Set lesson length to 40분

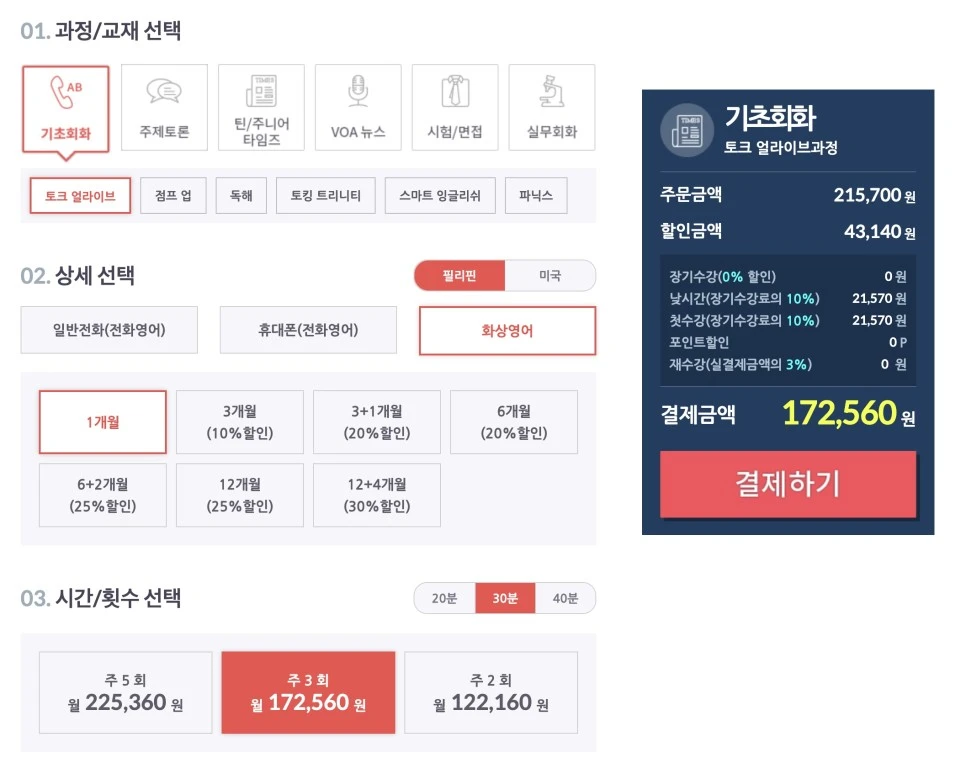pos(566,598)
